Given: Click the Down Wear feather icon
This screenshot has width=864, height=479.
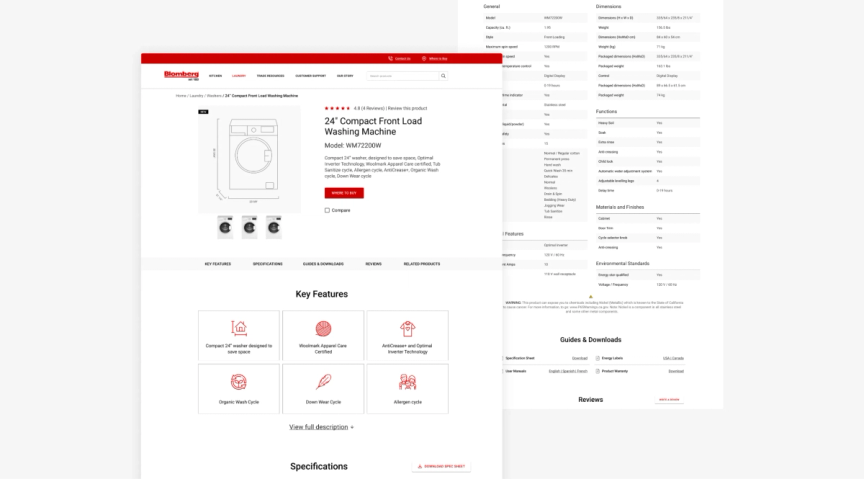Looking at the screenshot, I should [x=323, y=382].
